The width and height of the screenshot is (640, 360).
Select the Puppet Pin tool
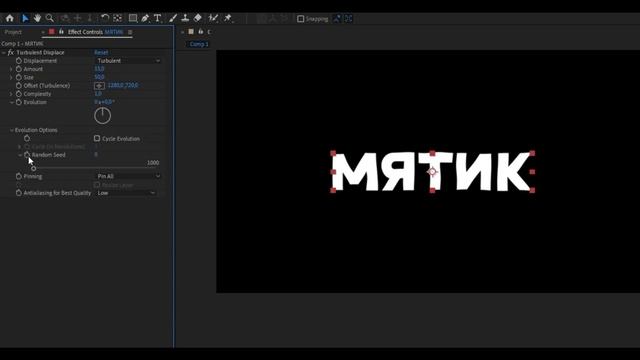tap(228, 18)
